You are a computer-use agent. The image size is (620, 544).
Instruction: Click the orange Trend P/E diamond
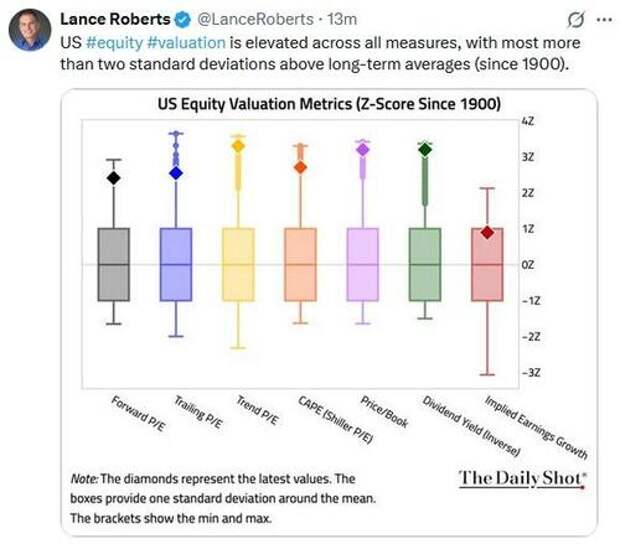238,146
